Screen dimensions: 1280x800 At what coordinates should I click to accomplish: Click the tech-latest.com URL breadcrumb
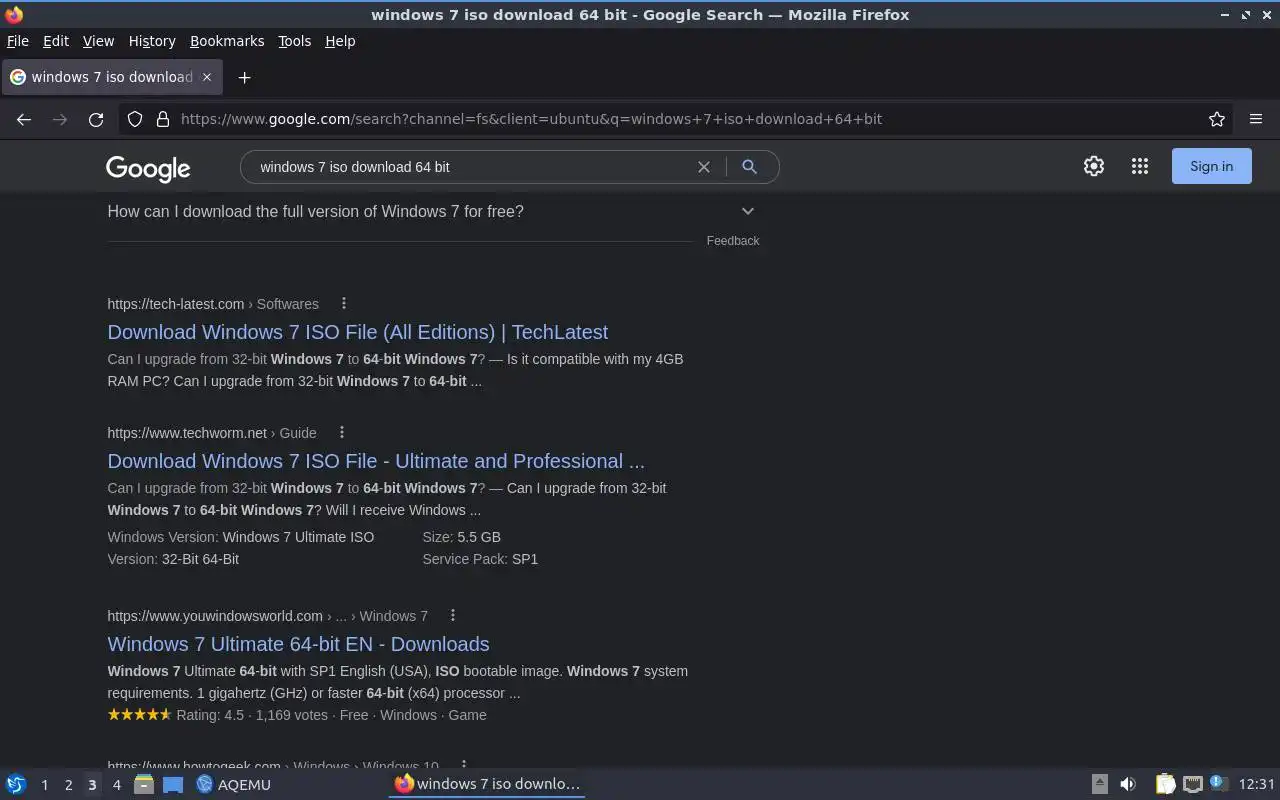pyautogui.click(x=213, y=304)
